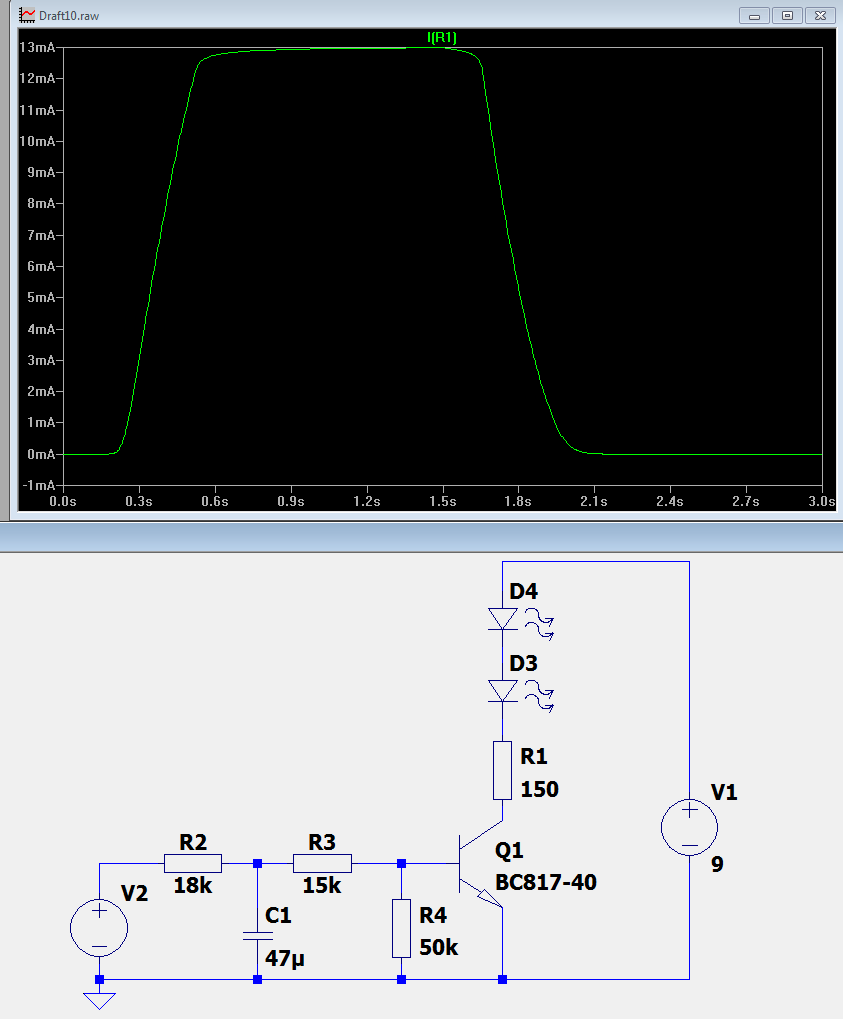Click the Draft10.raw title text

[69, 16]
